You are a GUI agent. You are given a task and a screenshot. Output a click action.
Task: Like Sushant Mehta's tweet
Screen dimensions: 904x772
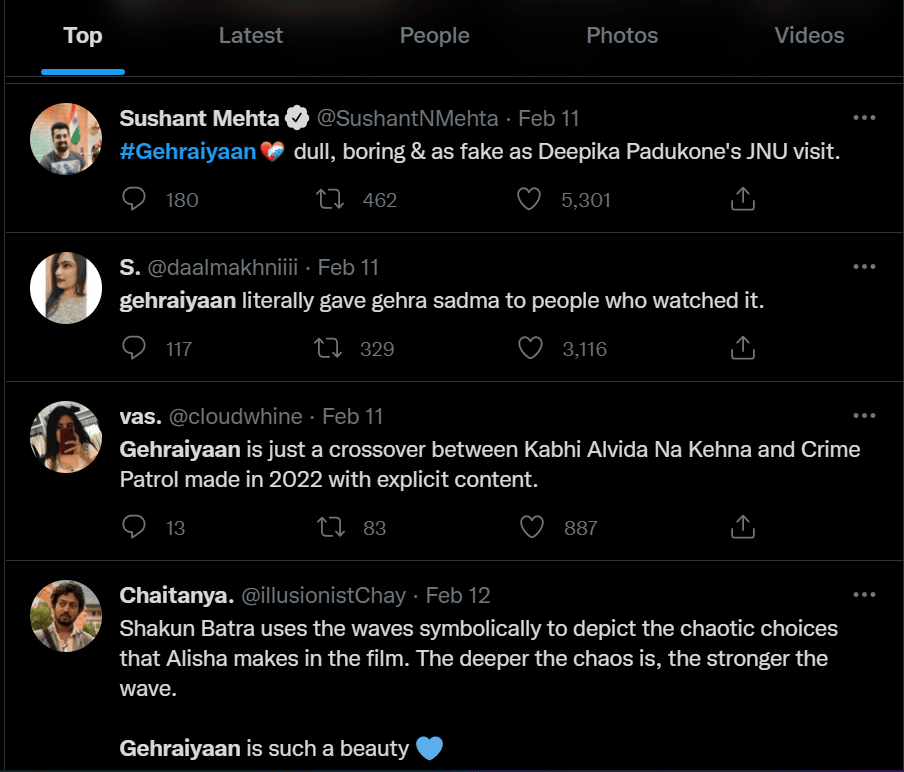coord(529,200)
